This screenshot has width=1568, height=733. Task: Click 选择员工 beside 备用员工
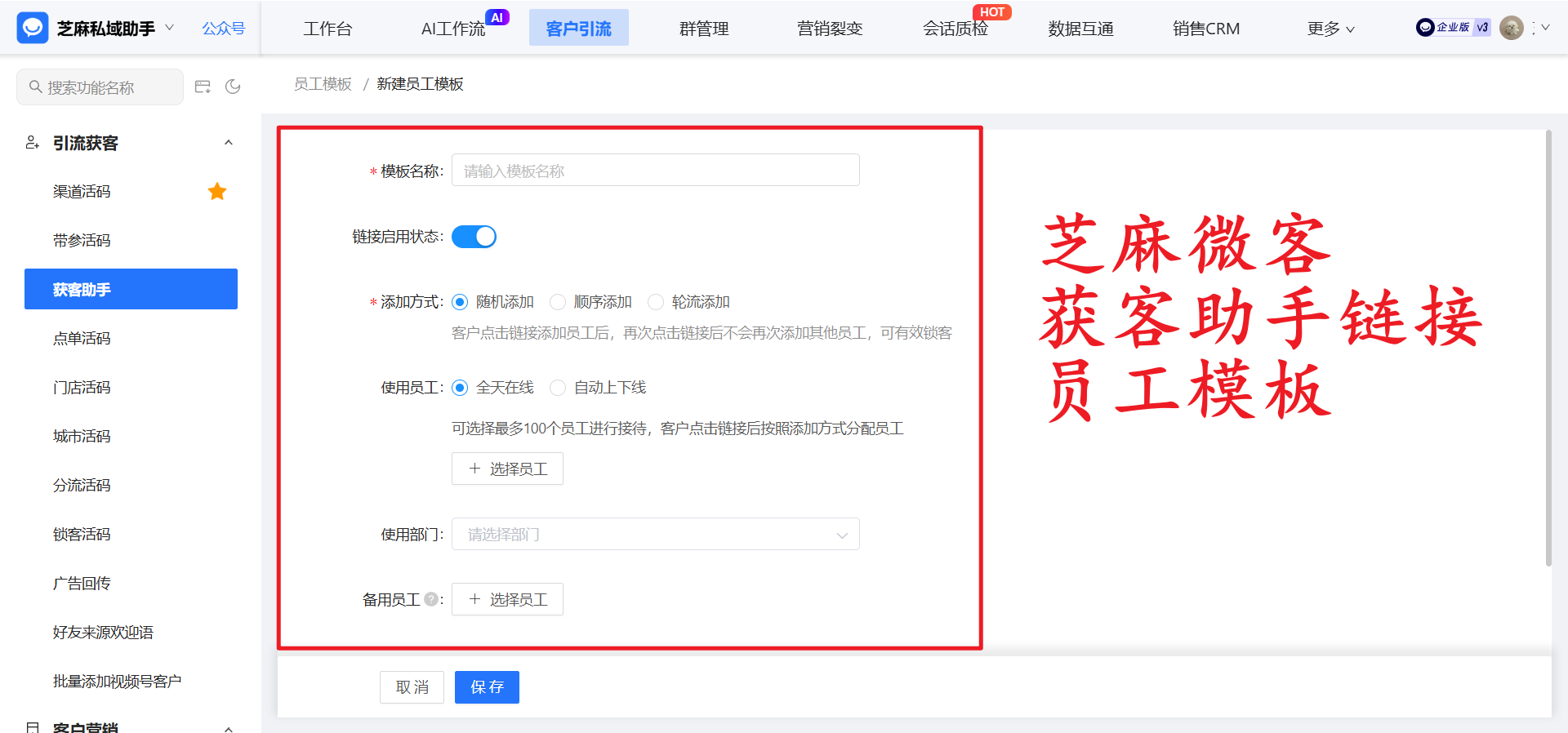507,599
